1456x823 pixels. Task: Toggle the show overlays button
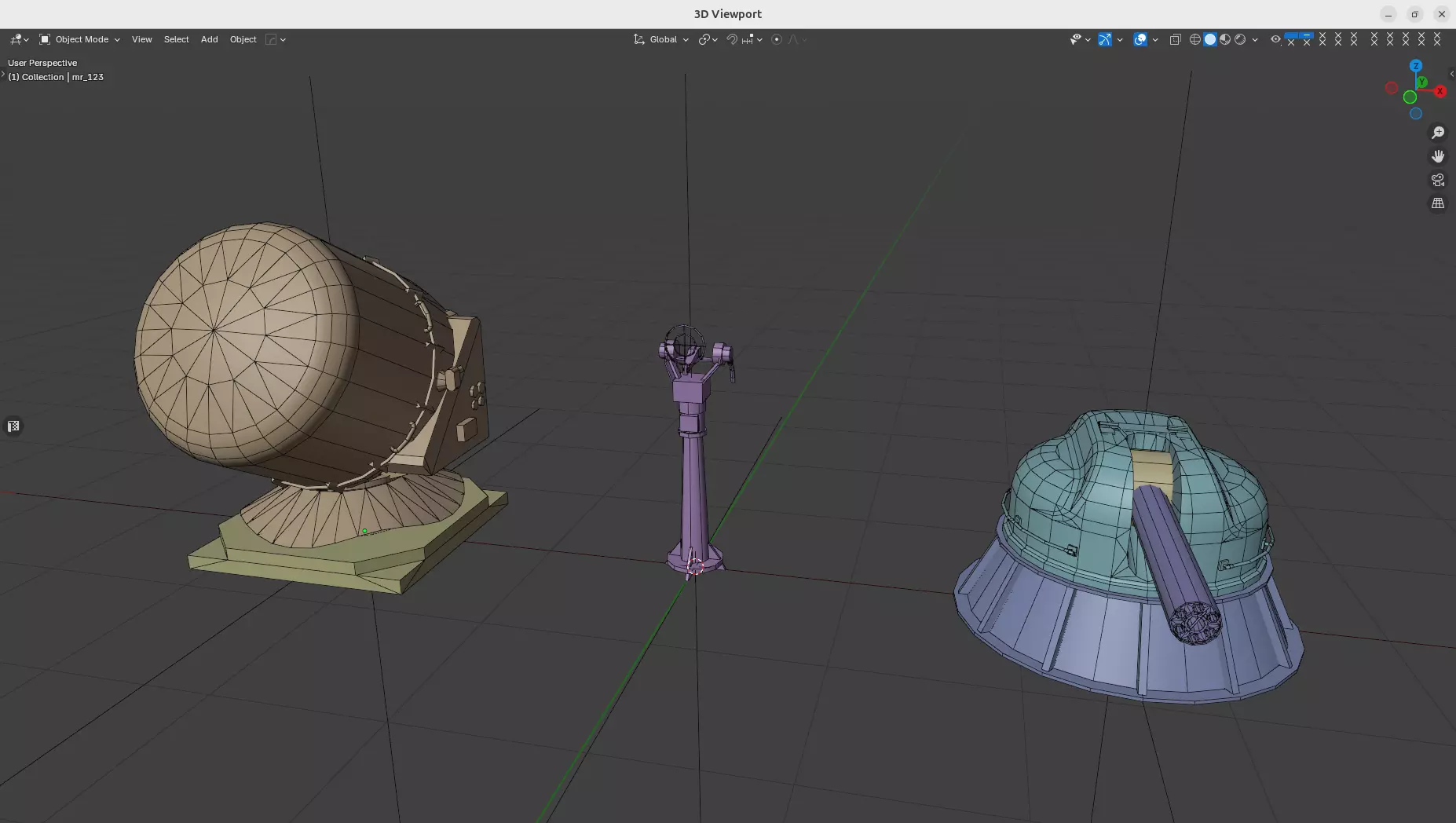click(x=1140, y=39)
